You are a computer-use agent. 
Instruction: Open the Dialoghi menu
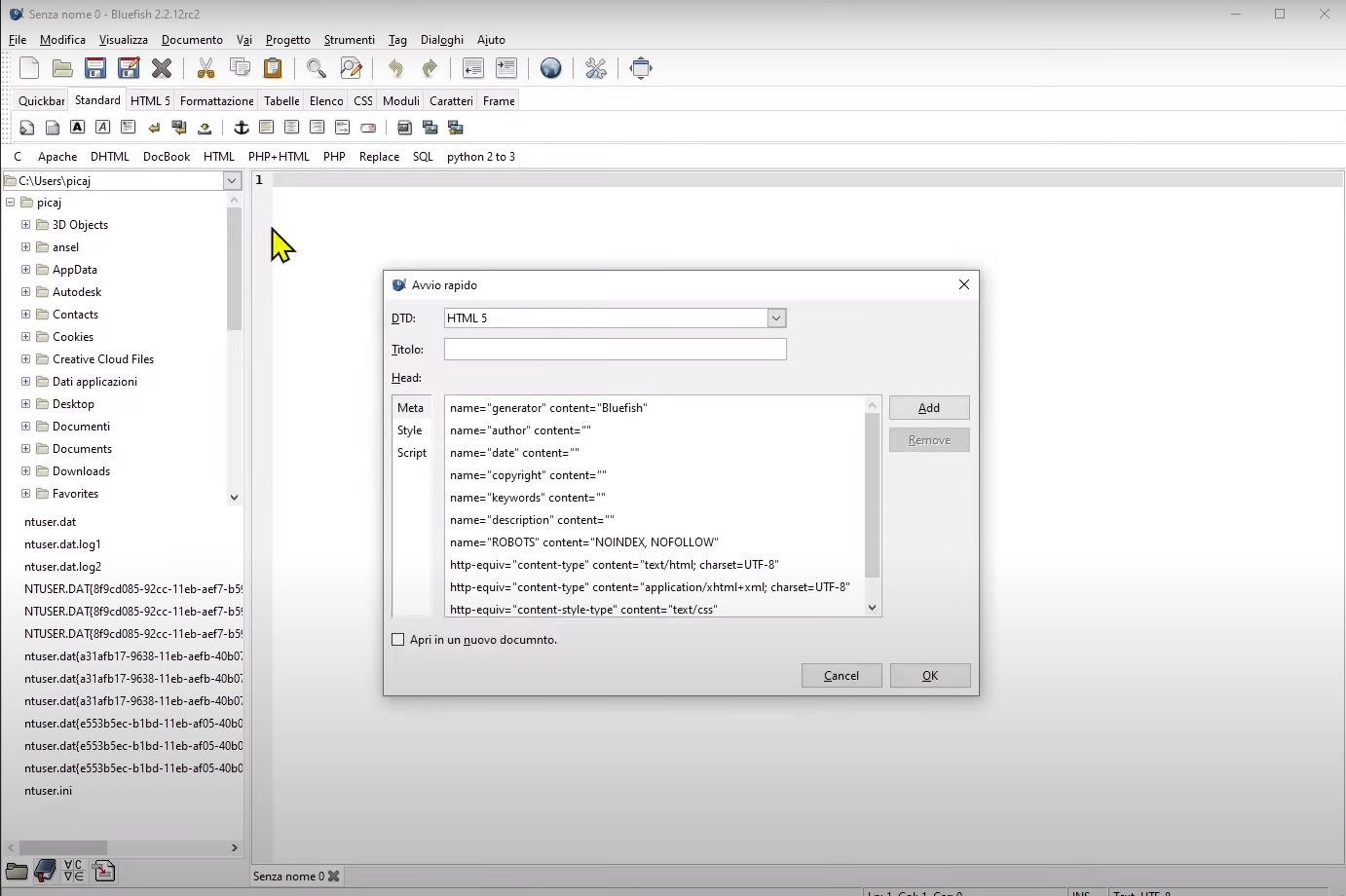442,40
